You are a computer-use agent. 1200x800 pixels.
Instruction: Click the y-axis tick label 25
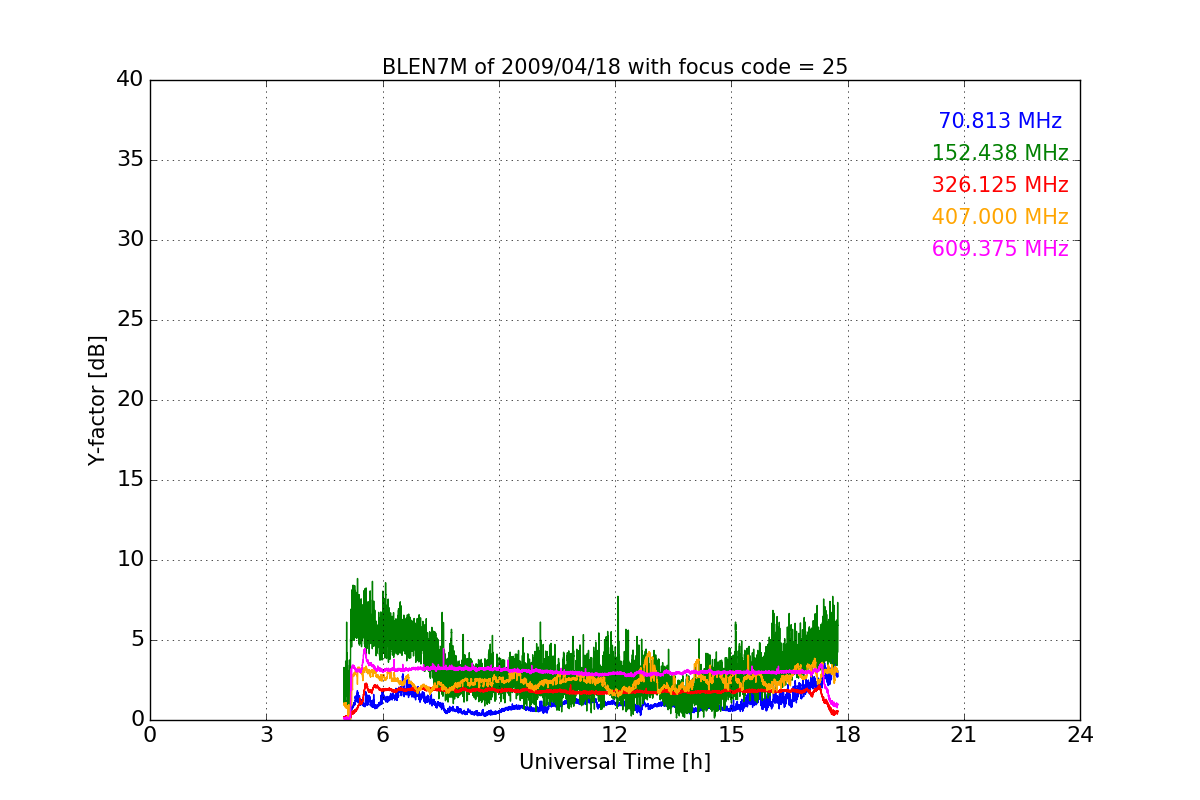(130, 320)
